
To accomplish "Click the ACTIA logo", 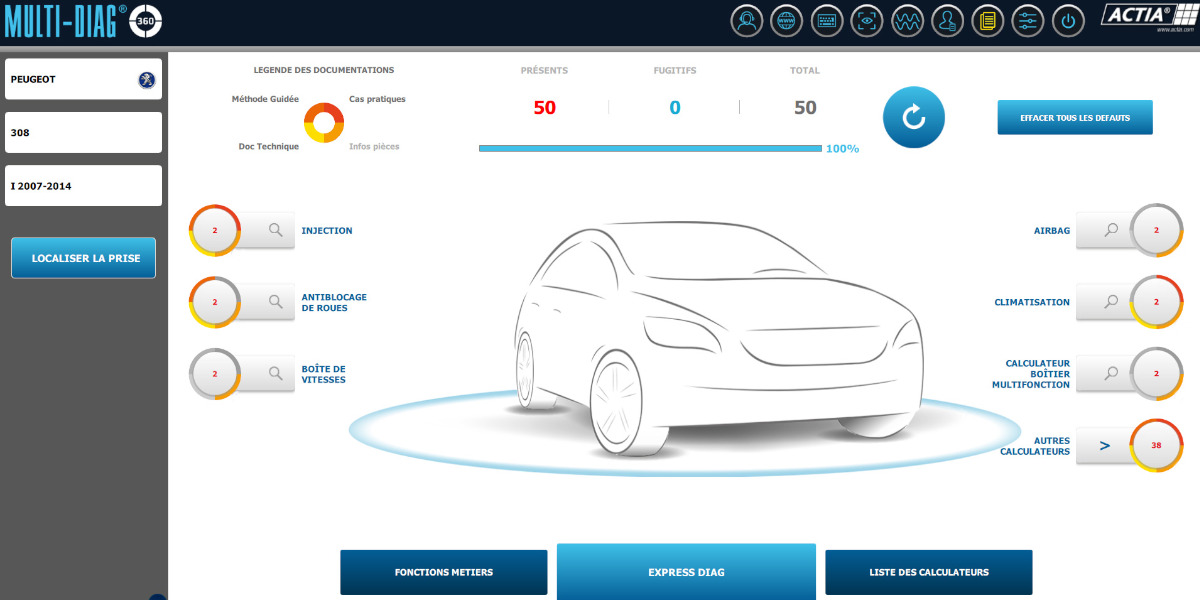I will point(1147,17).
